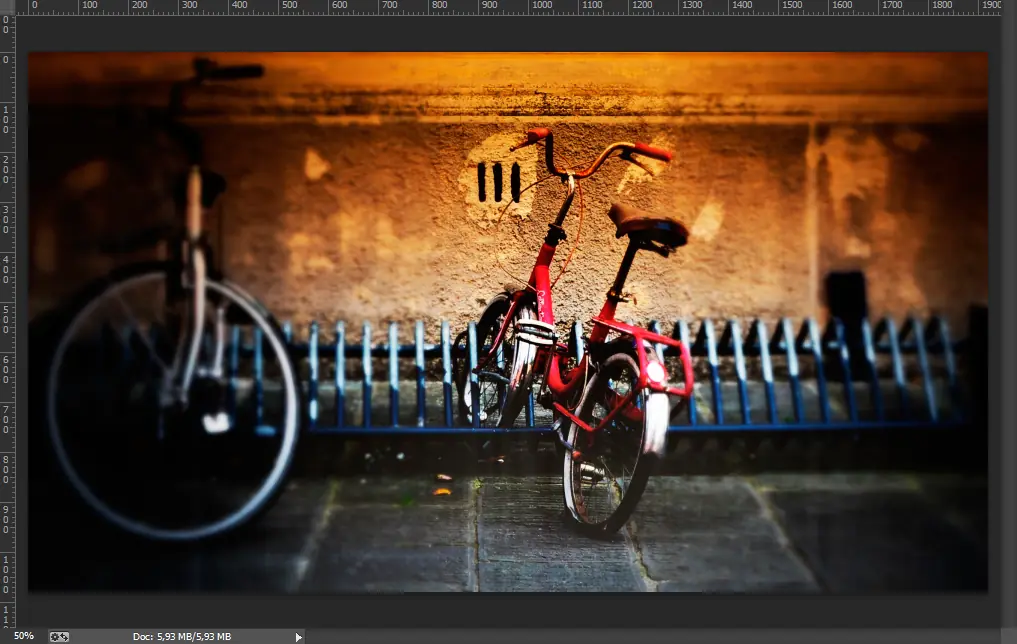Click the 1000 mark on horizontal ruler
Viewport: 1017px width, 644px height.
click(543, 7)
